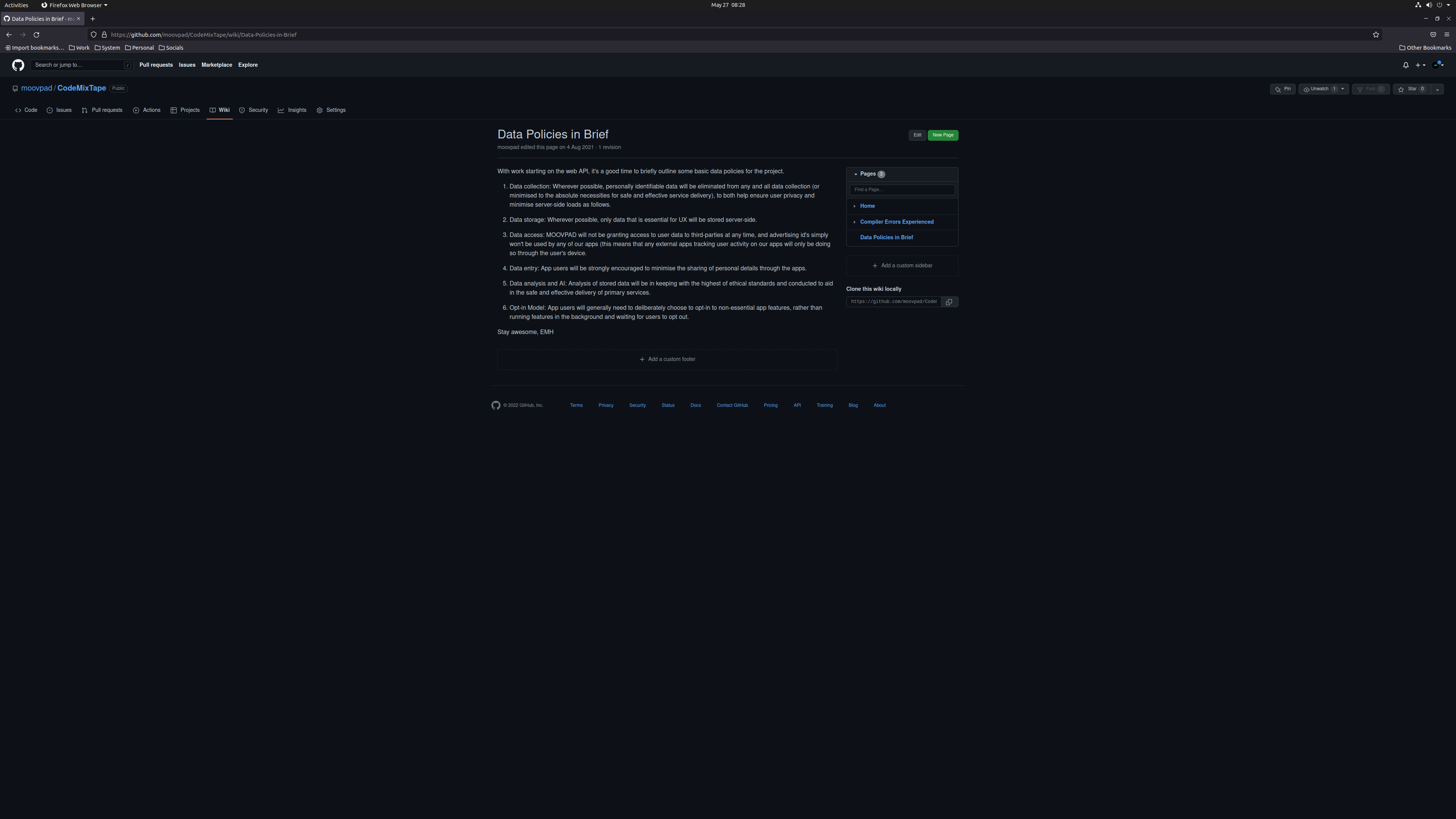
Task: Open the repository Settings tab
Action: coord(331,110)
